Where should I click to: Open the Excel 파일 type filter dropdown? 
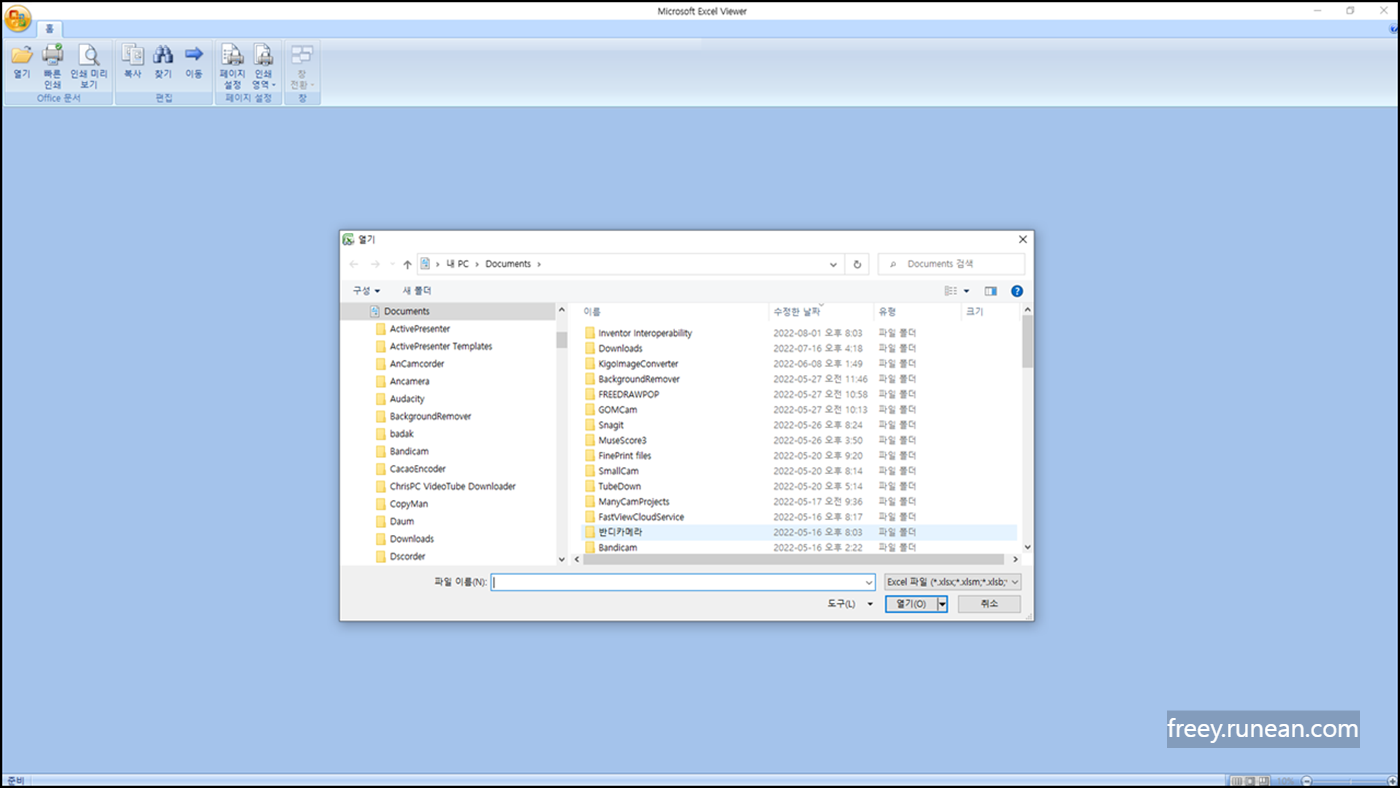pyautogui.click(x=953, y=582)
